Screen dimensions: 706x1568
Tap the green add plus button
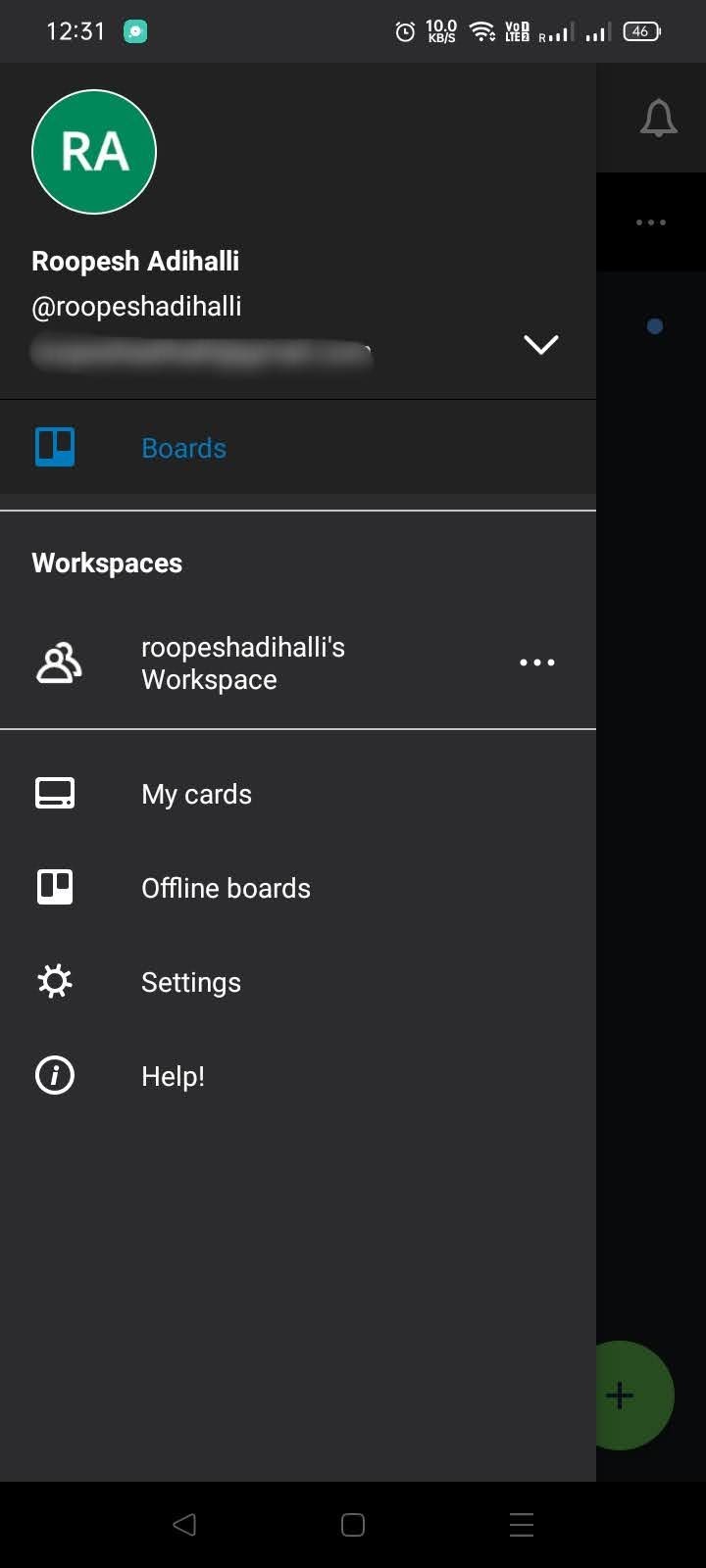[634, 1396]
